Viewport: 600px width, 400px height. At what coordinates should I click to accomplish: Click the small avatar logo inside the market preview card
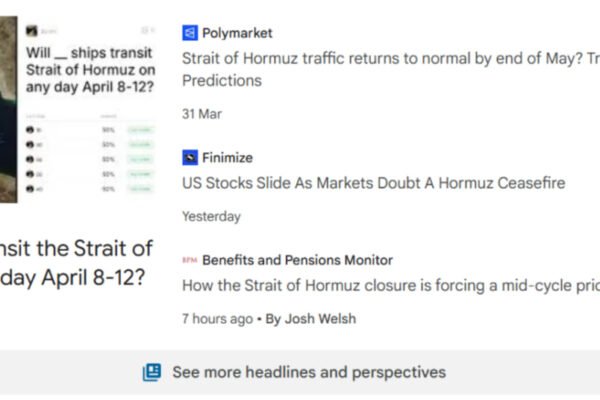[x=31, y=30]
